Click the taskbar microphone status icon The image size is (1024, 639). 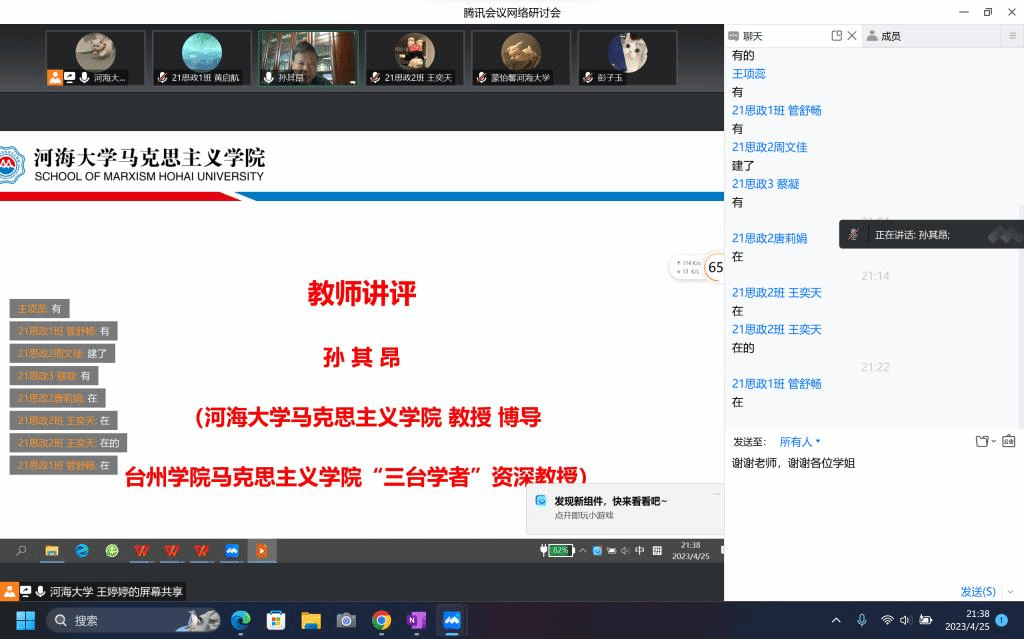click(x=862, y=620)
